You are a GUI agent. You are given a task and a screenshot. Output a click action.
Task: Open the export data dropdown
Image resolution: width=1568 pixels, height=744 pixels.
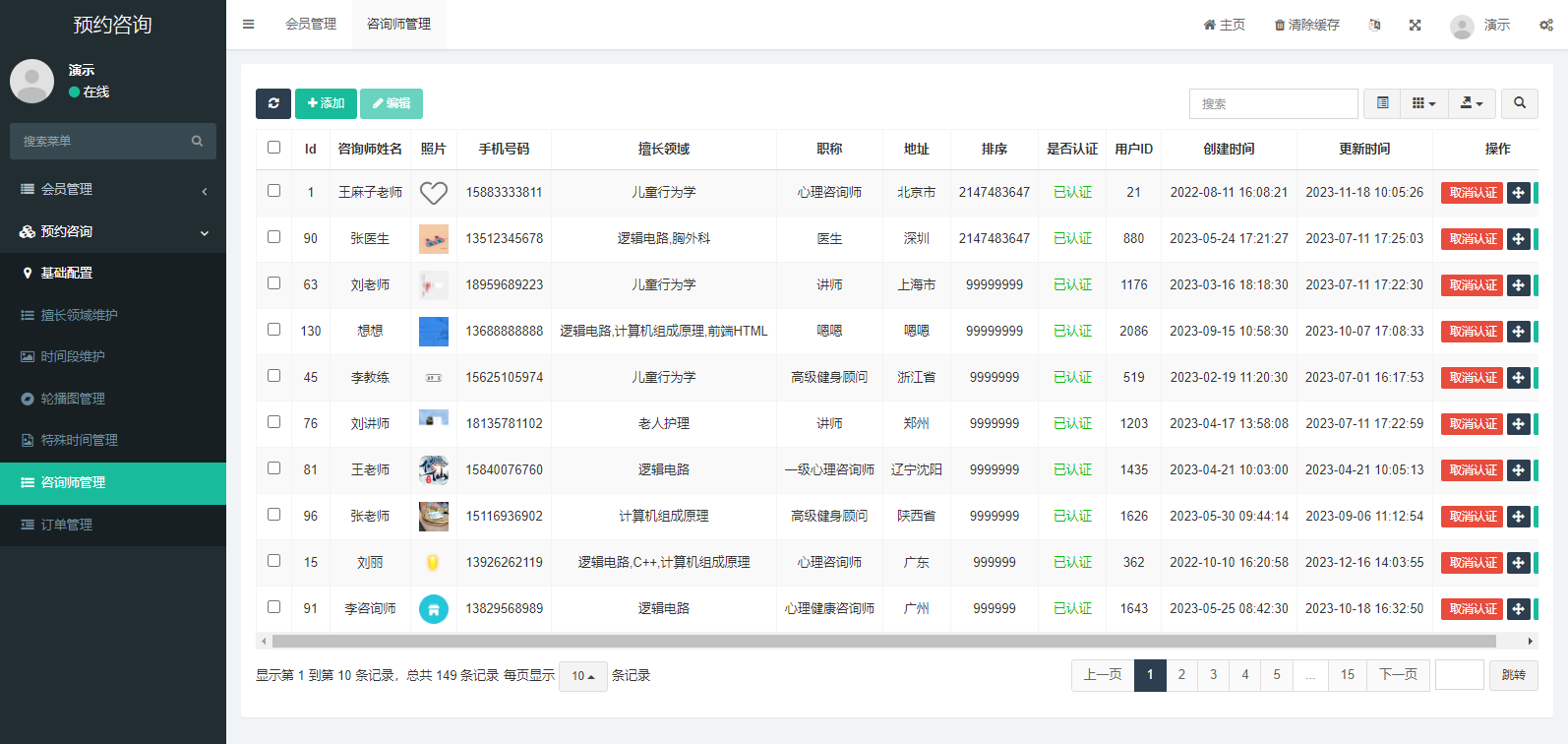click(x=1472, y=103)
